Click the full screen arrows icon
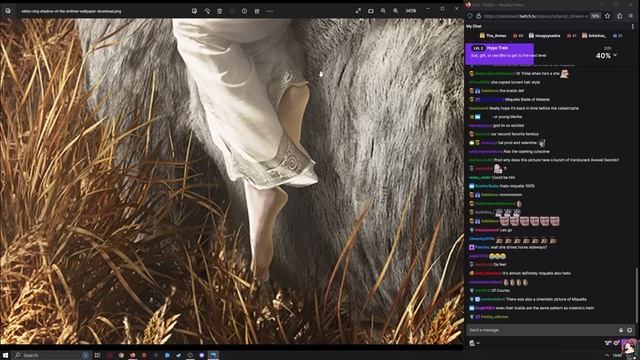Image resolution: width=640 pixels, height=360 pixels. click(x=358, y=11)
